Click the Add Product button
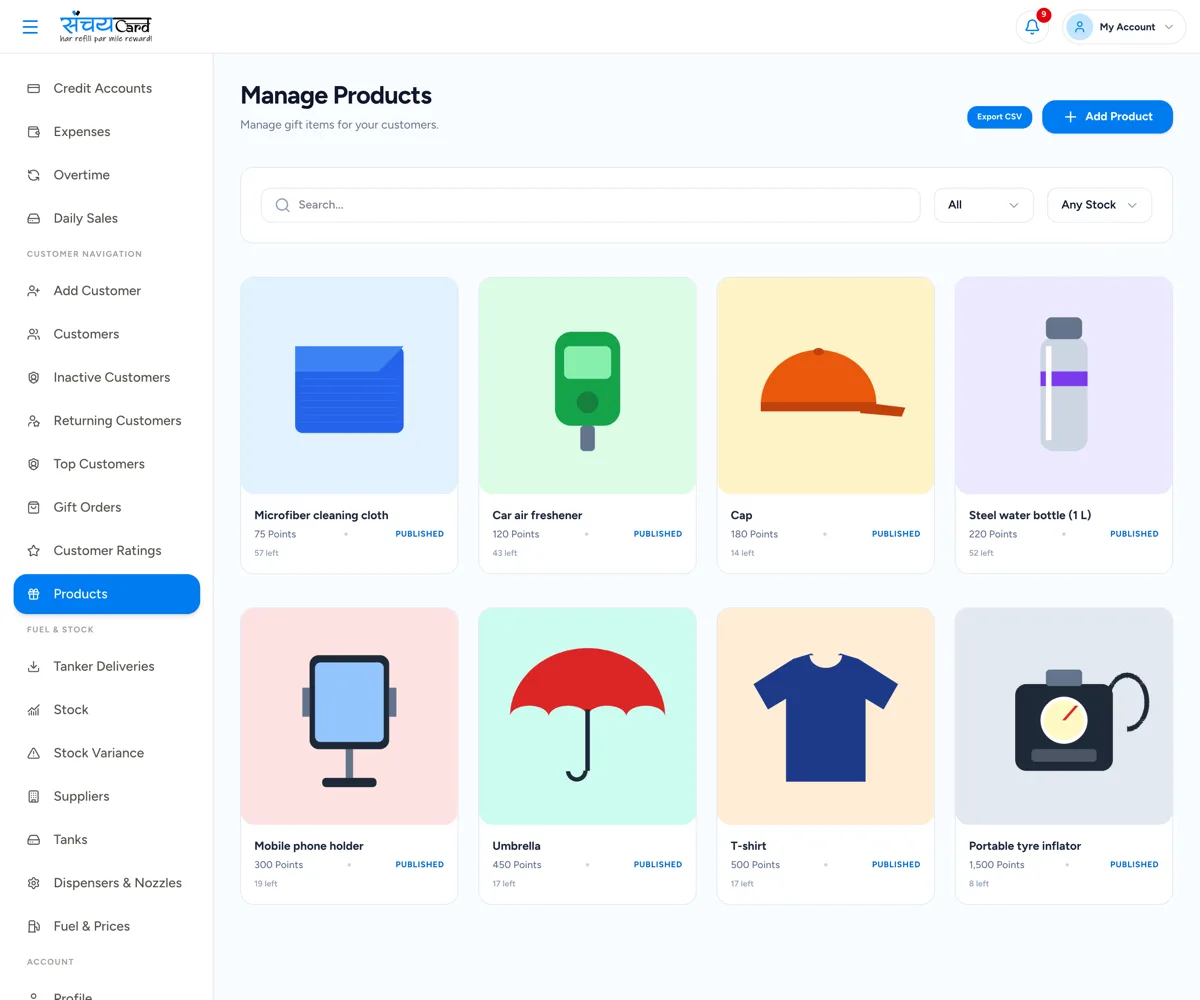This screenshot has height=1000, width=1200. coord(1107,117)
